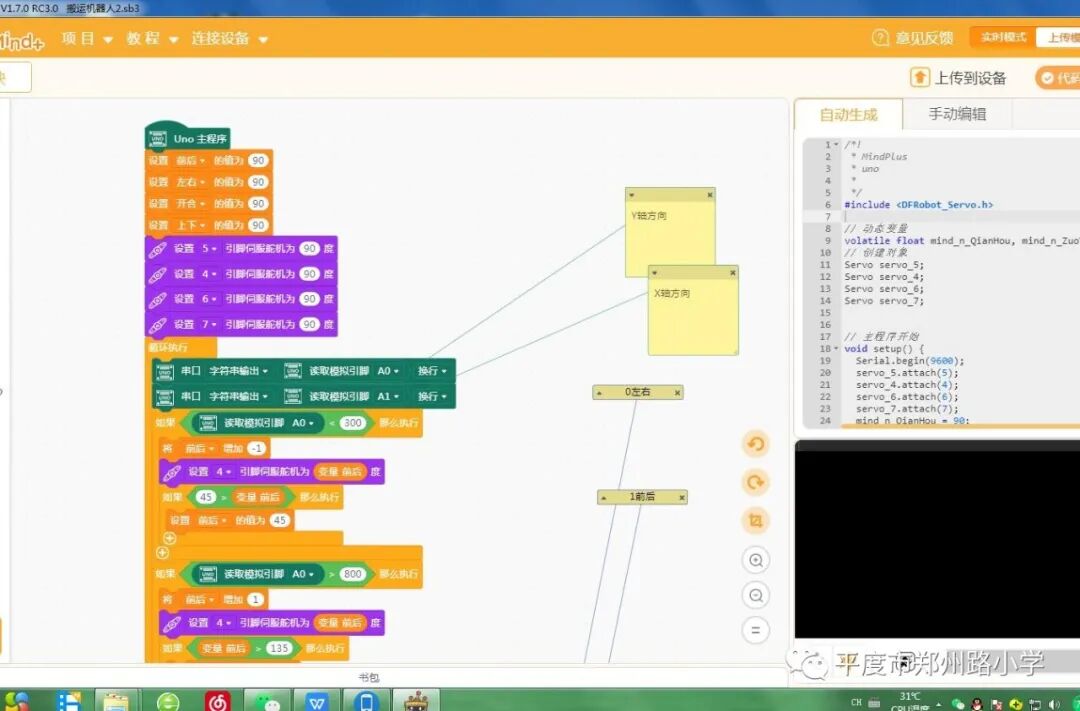Click the value 90 in pin 7 servo block

tap(310, 324)
